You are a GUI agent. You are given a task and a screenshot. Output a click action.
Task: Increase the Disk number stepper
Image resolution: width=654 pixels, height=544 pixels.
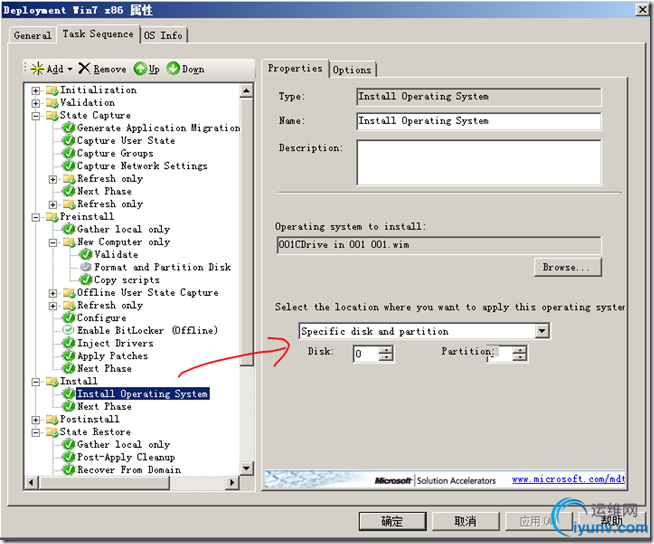click(386, 350)
